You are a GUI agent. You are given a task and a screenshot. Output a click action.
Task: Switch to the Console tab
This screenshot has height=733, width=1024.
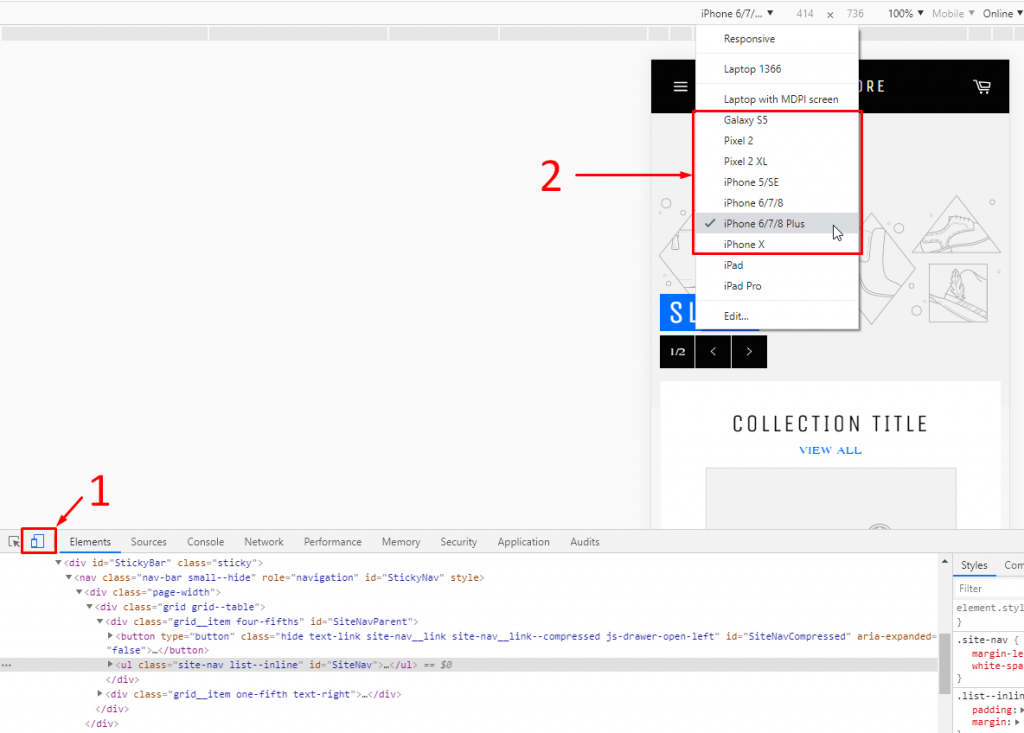[x=205, y=541]
